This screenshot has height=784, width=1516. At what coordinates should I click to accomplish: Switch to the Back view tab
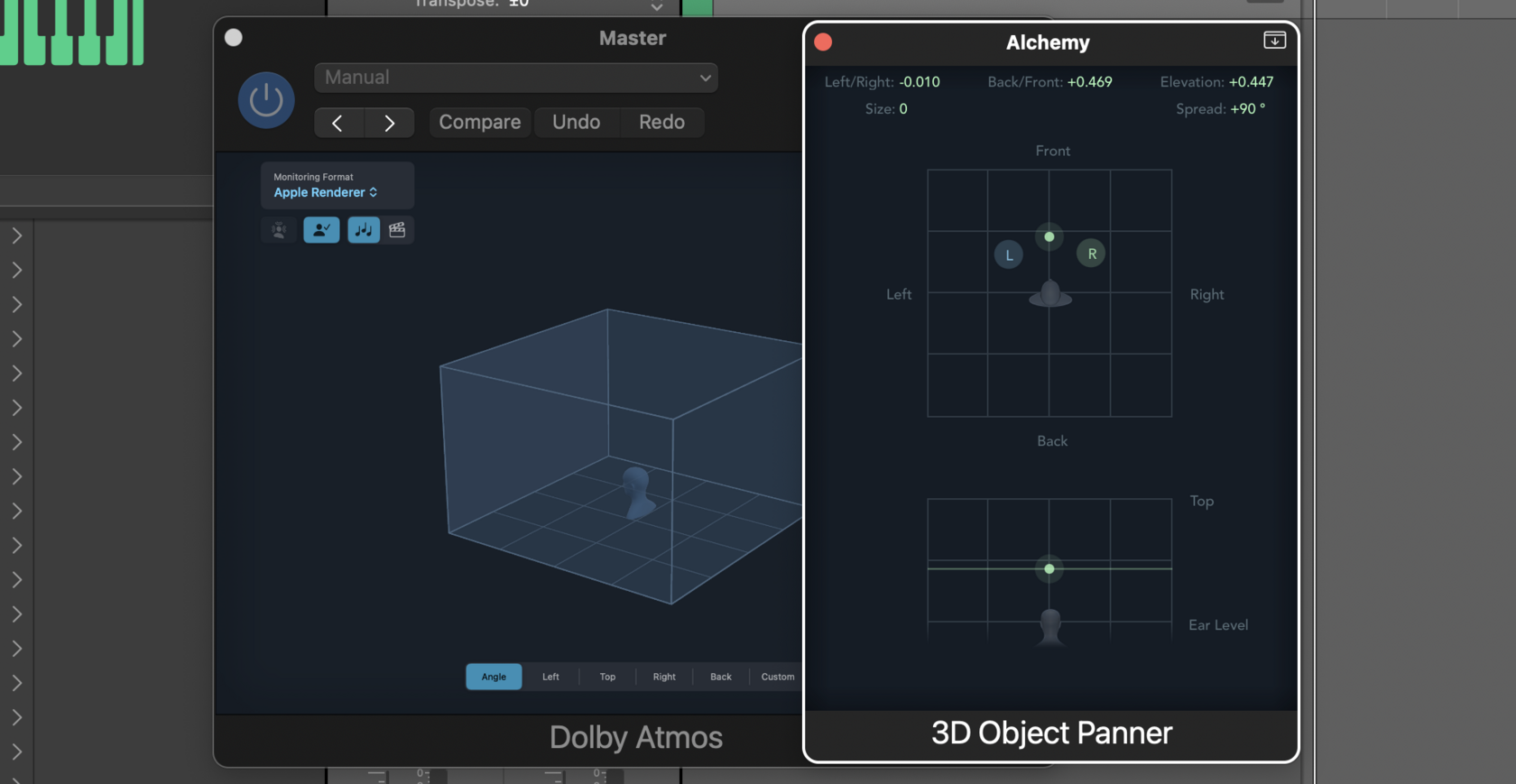coord(721,677)
